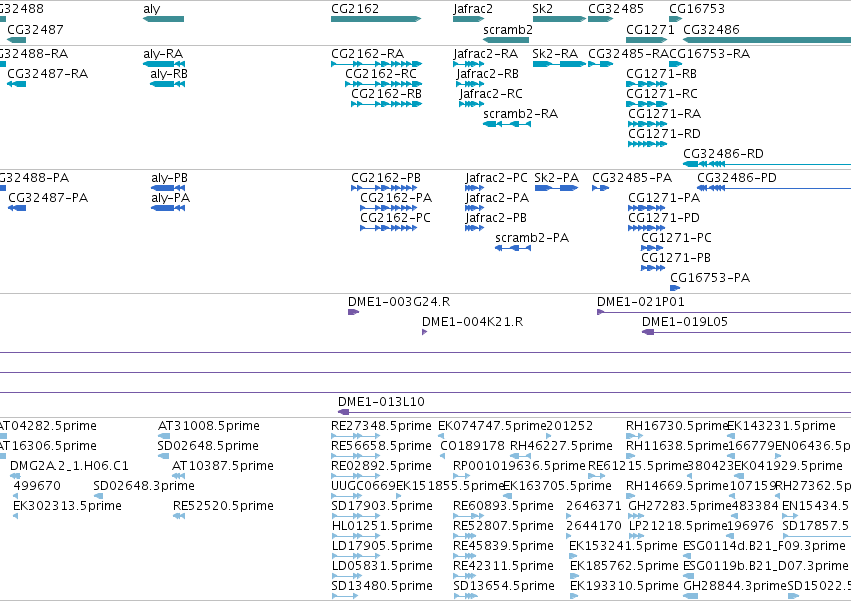Select the CG2162-PA protein label
851x601 pixels.
pos(396,198)
